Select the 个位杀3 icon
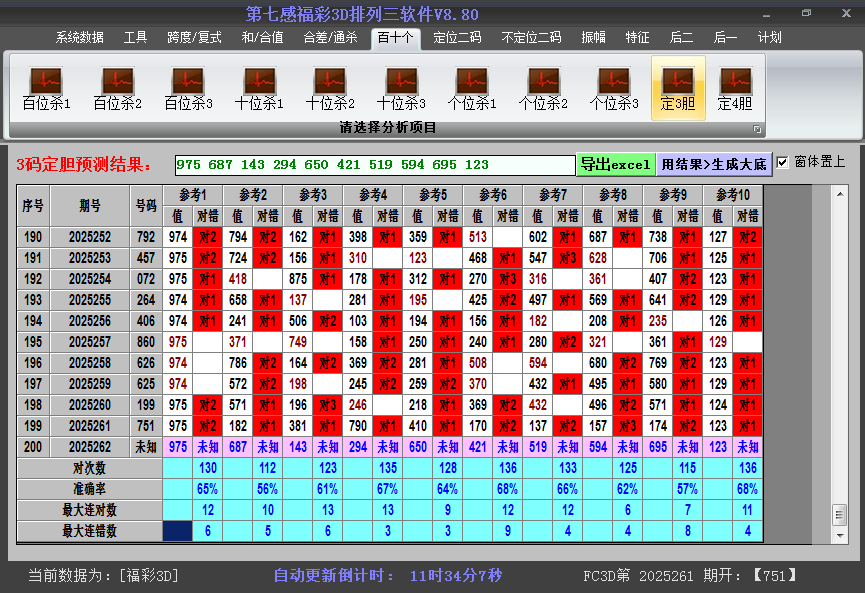This screenshot has height=593, width=865. tap(614, 88)
